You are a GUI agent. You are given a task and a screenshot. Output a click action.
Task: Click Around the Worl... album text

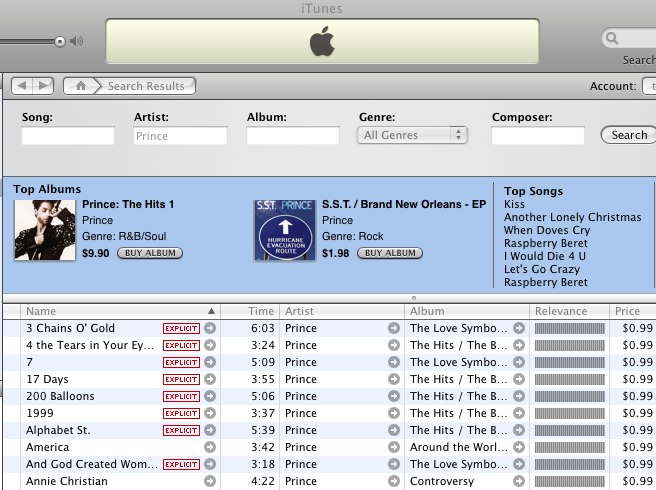point(459,447)
